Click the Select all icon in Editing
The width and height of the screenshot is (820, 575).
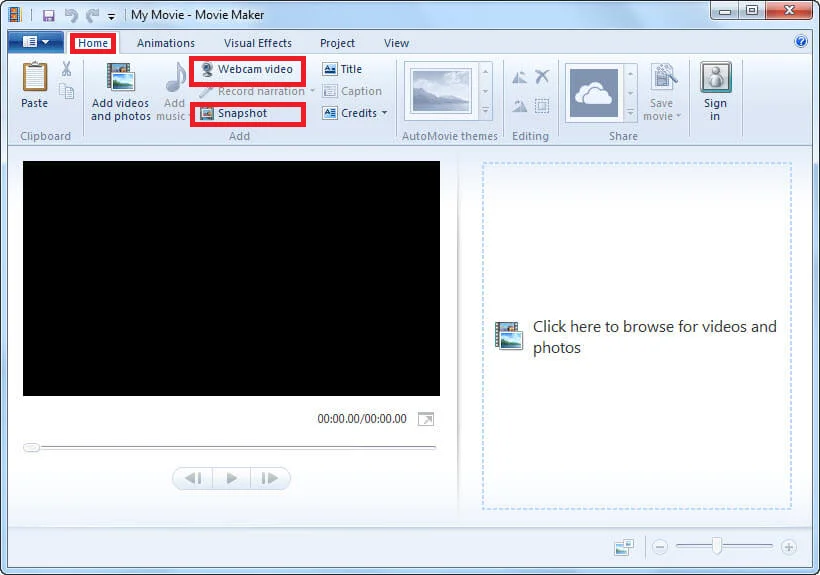tap(542, 106)
